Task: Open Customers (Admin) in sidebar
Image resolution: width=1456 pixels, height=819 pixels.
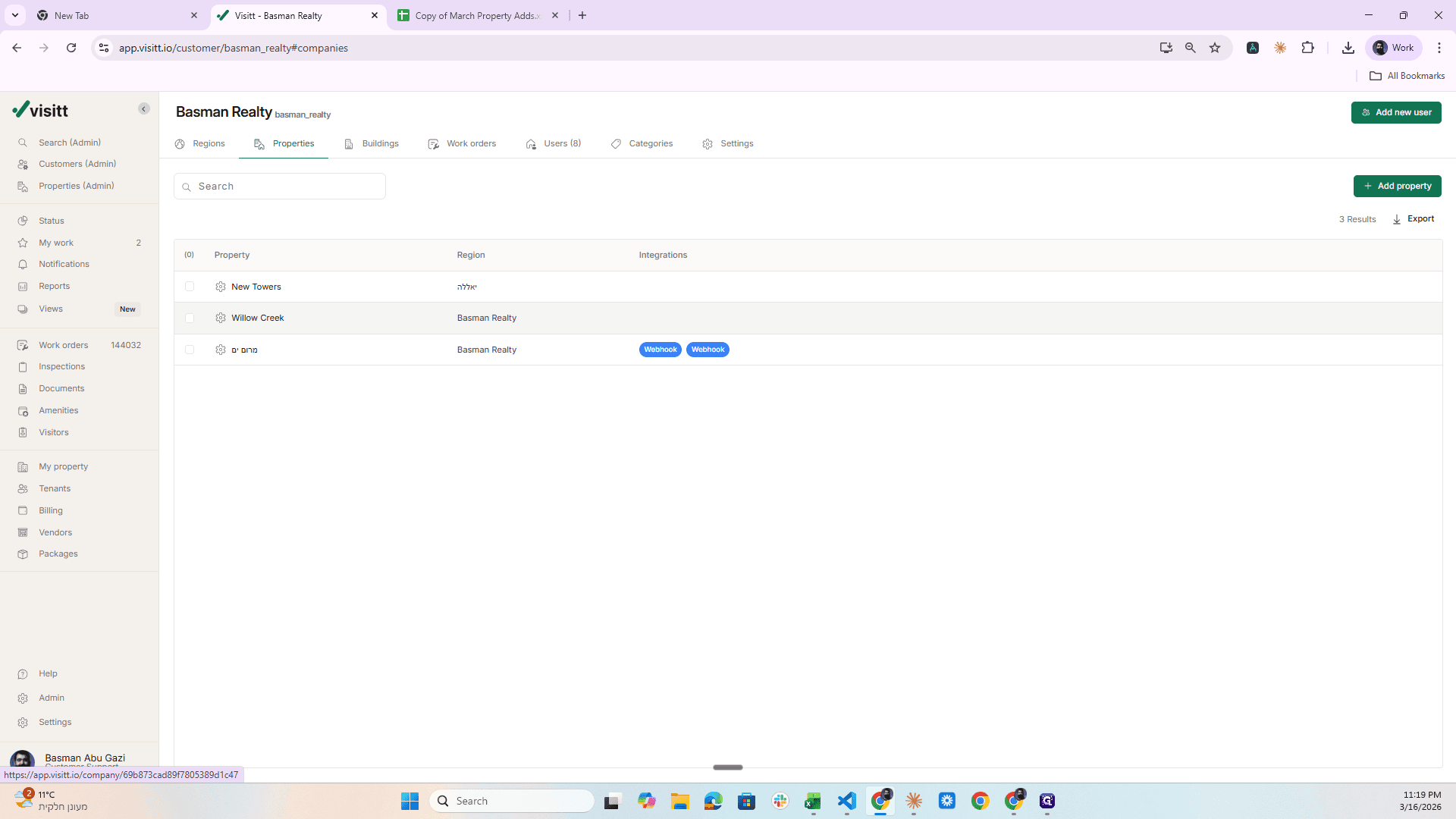Action: [77, 164]
